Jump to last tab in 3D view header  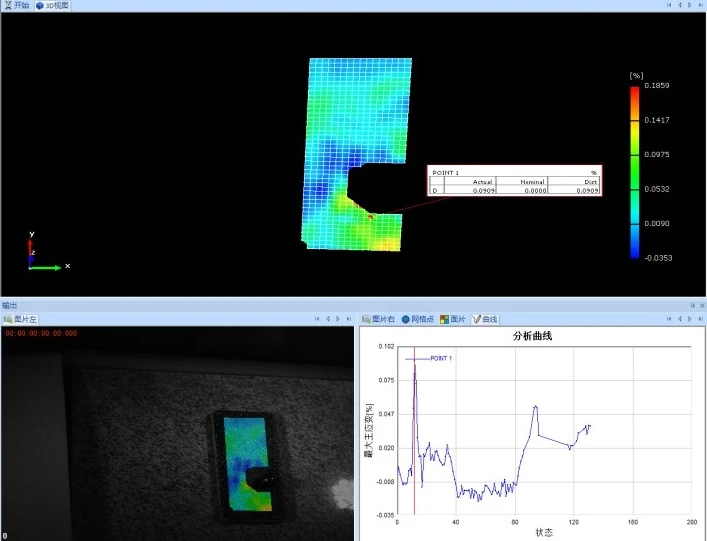click(x=700, y=5)
